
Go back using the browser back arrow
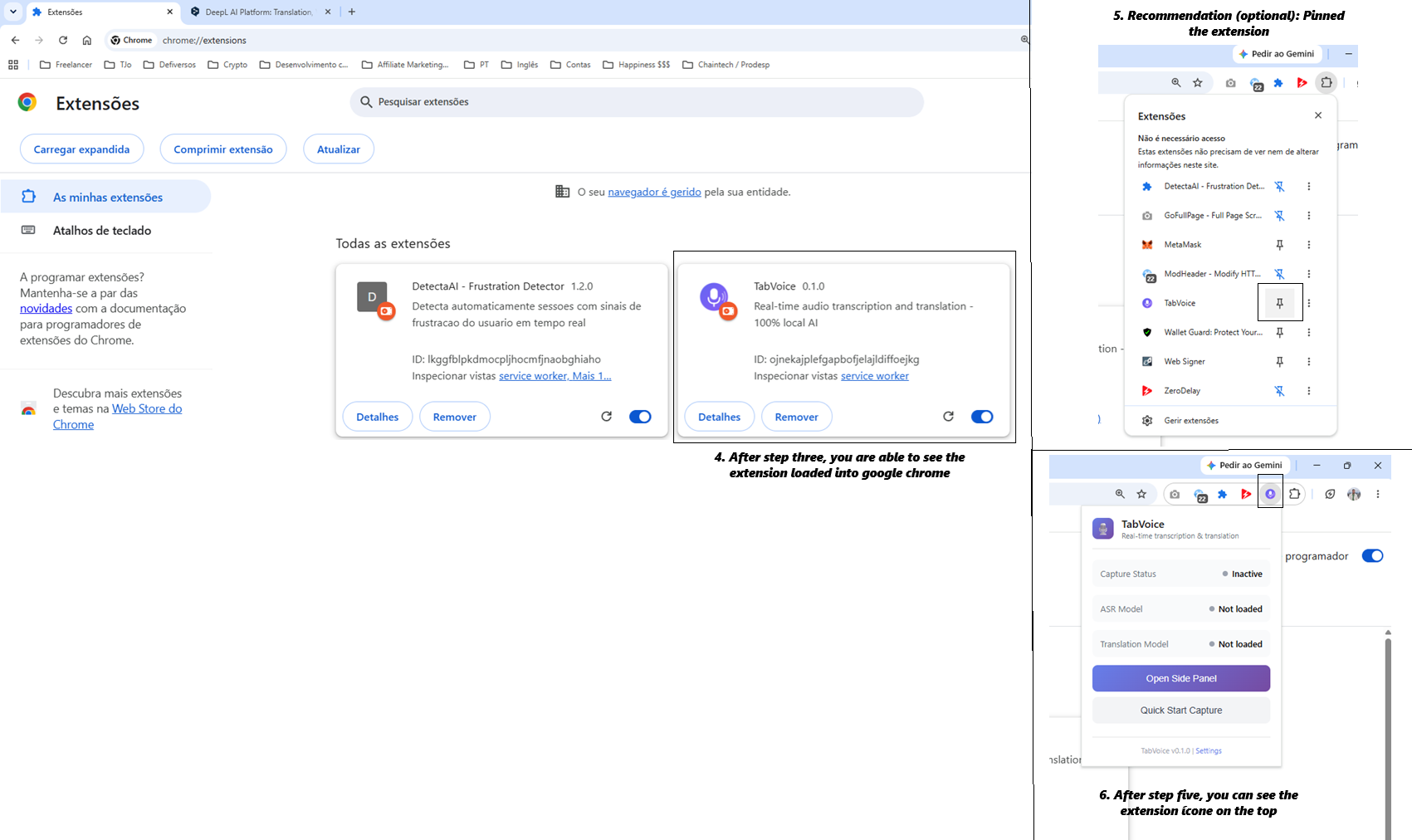point(15,40)
